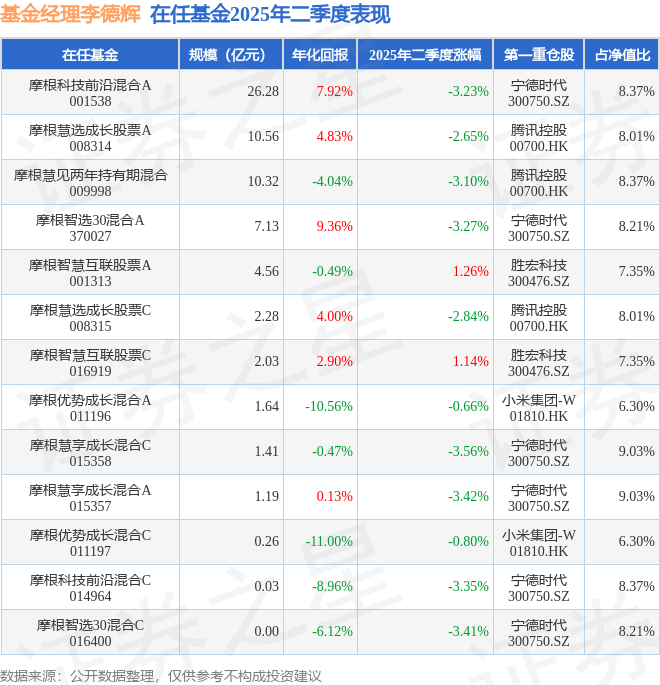Click 9.03% net value ratio in 015358 row
This screenshot has width=660, height=685.
(636, 451)
